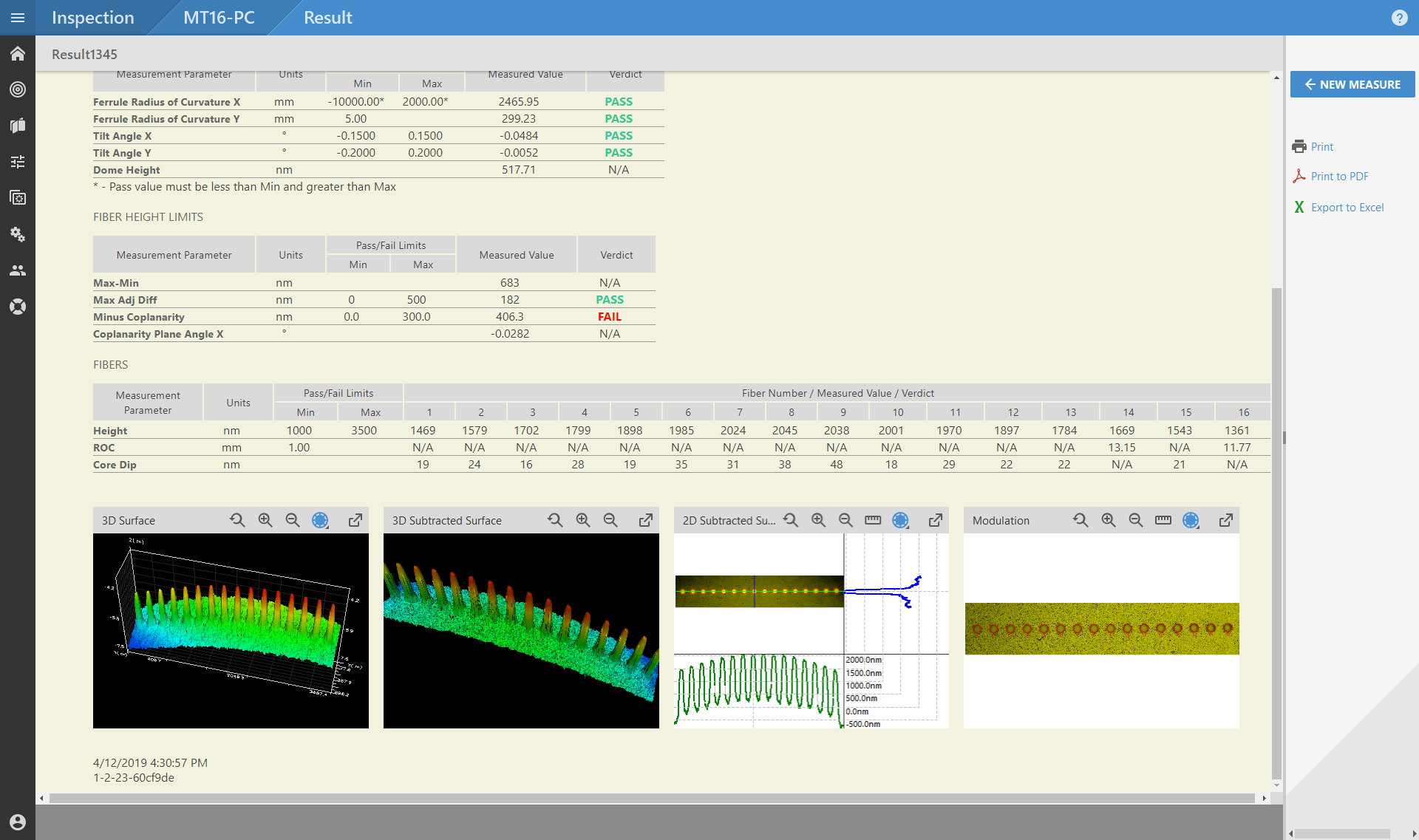Open the Users panel from the sidebar
This screenshot has height=840, width=1419.
click(x=18, y=270)
